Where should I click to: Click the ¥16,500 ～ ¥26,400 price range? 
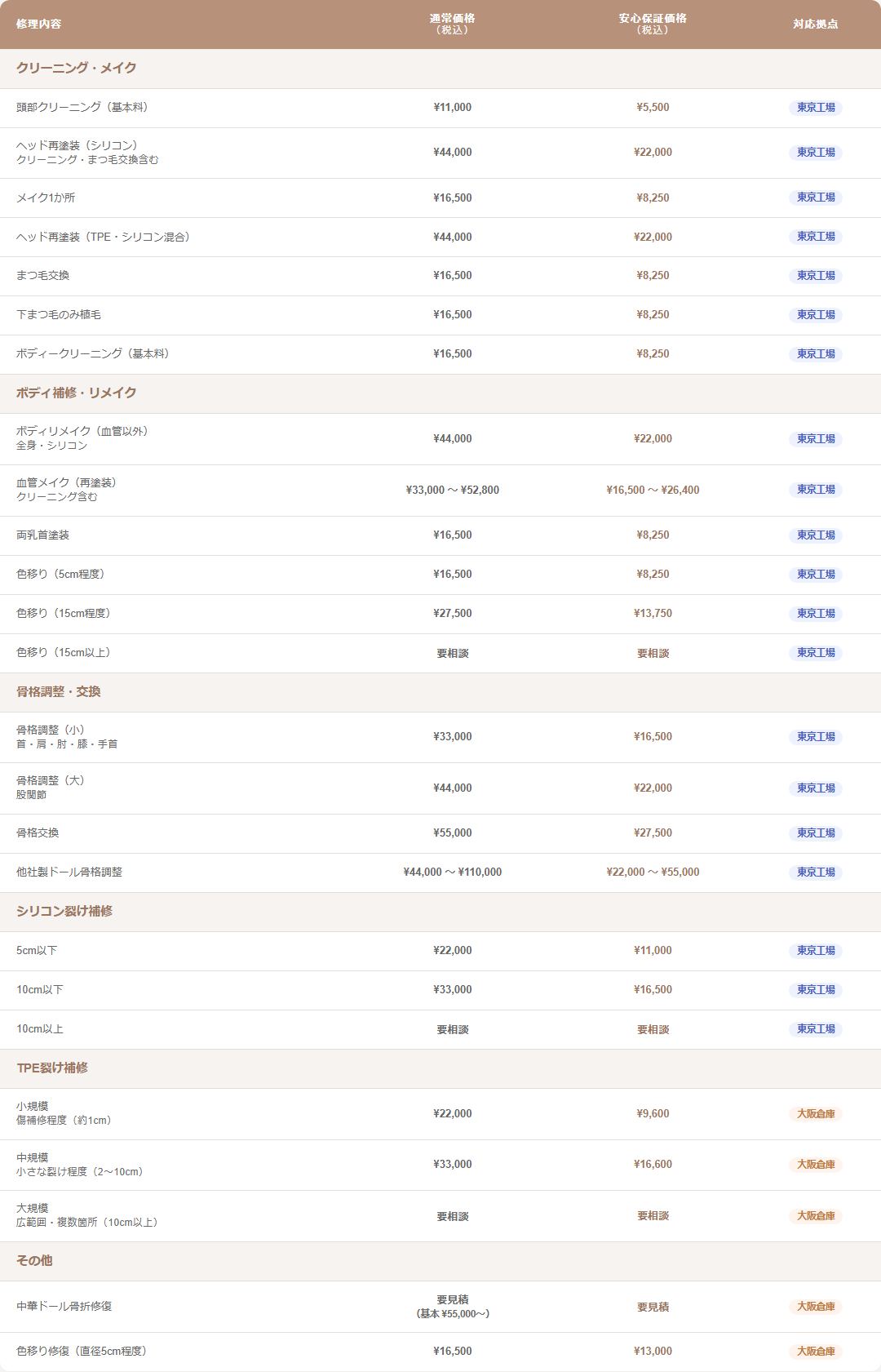tap(653, 491)
